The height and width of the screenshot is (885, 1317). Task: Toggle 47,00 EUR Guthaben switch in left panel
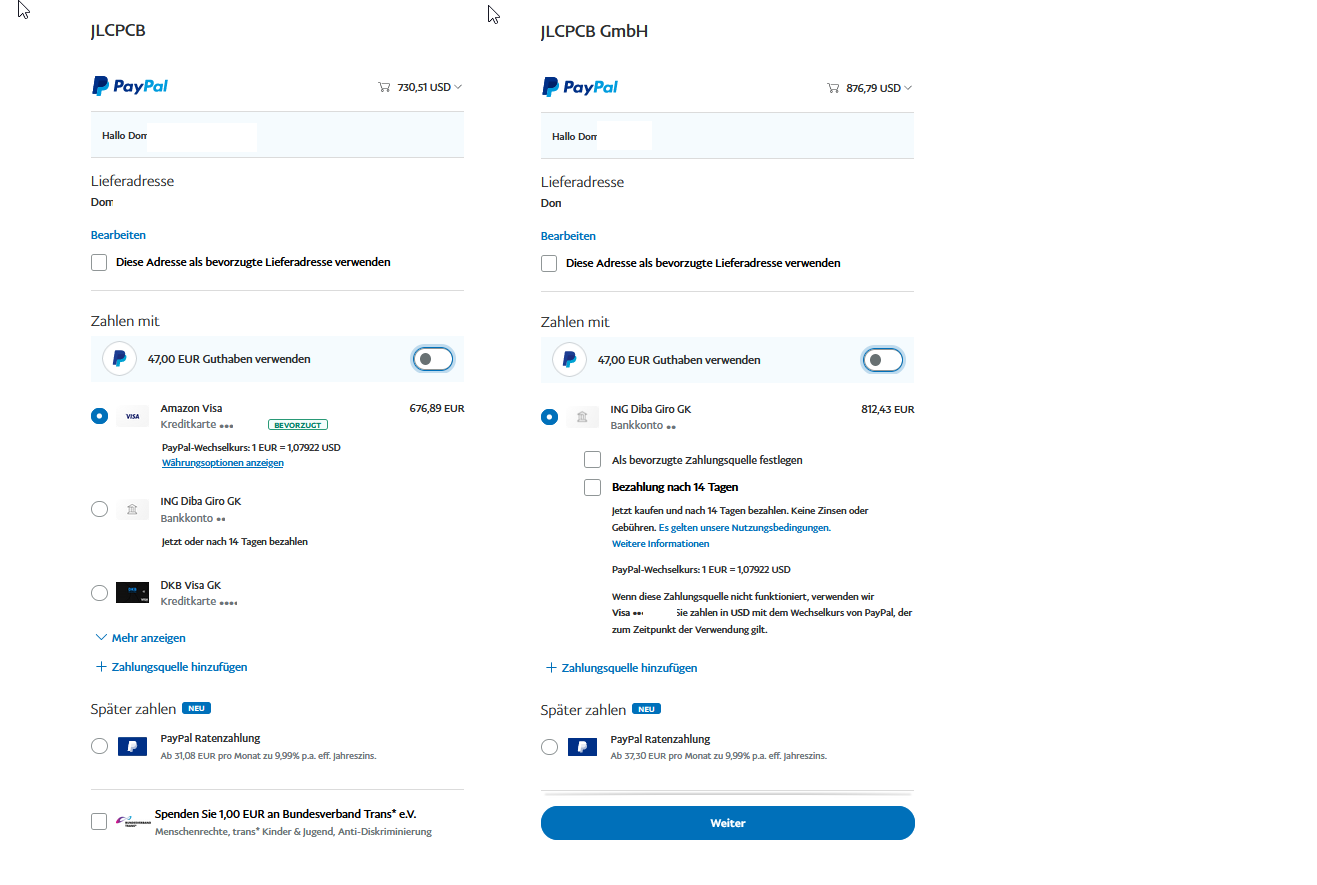433,359
